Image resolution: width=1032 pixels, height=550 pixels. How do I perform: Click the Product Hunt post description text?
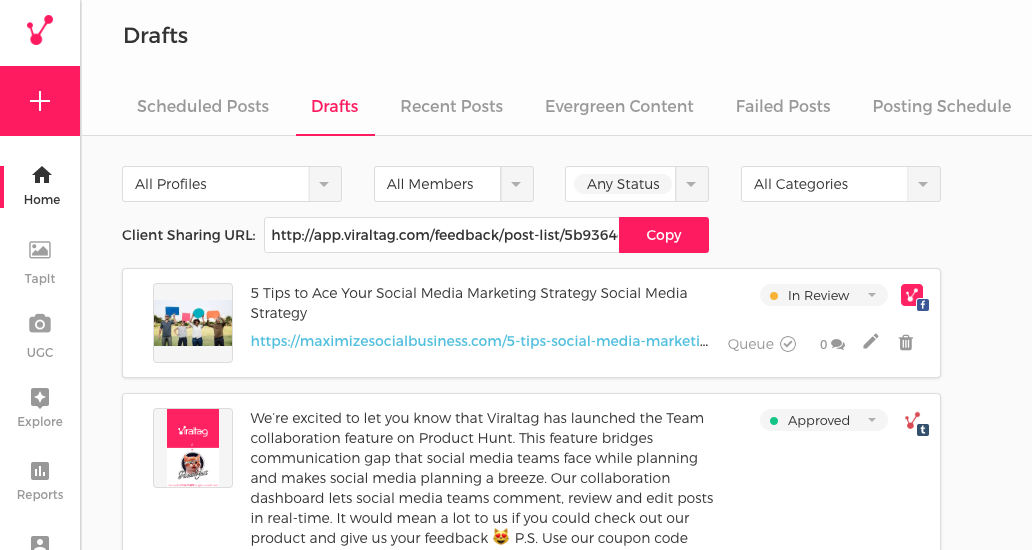point(482,478)
